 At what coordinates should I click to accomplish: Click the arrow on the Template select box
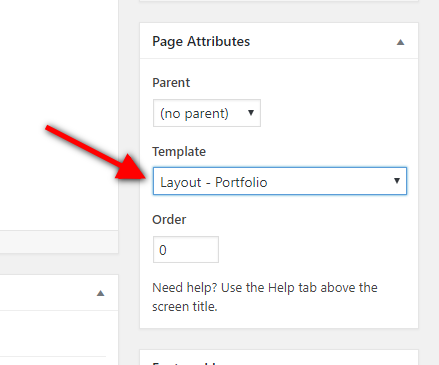coord(397,181)
